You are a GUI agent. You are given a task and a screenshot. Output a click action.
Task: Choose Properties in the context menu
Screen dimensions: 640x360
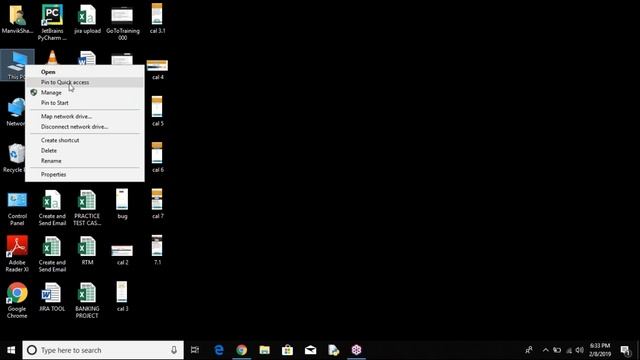tap(84, 174)
